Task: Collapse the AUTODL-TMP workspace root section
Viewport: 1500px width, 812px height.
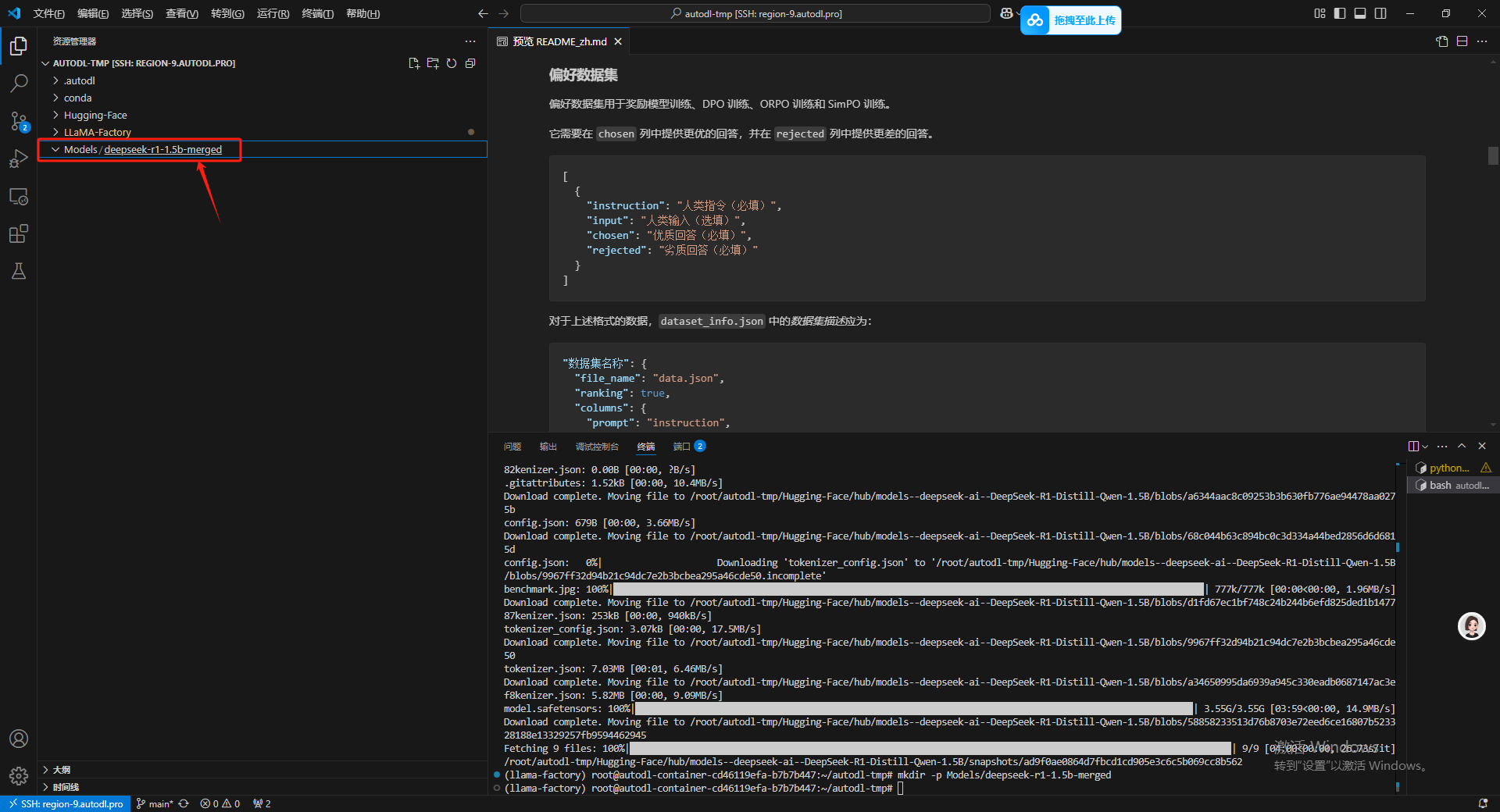Action: click(144, 63)
